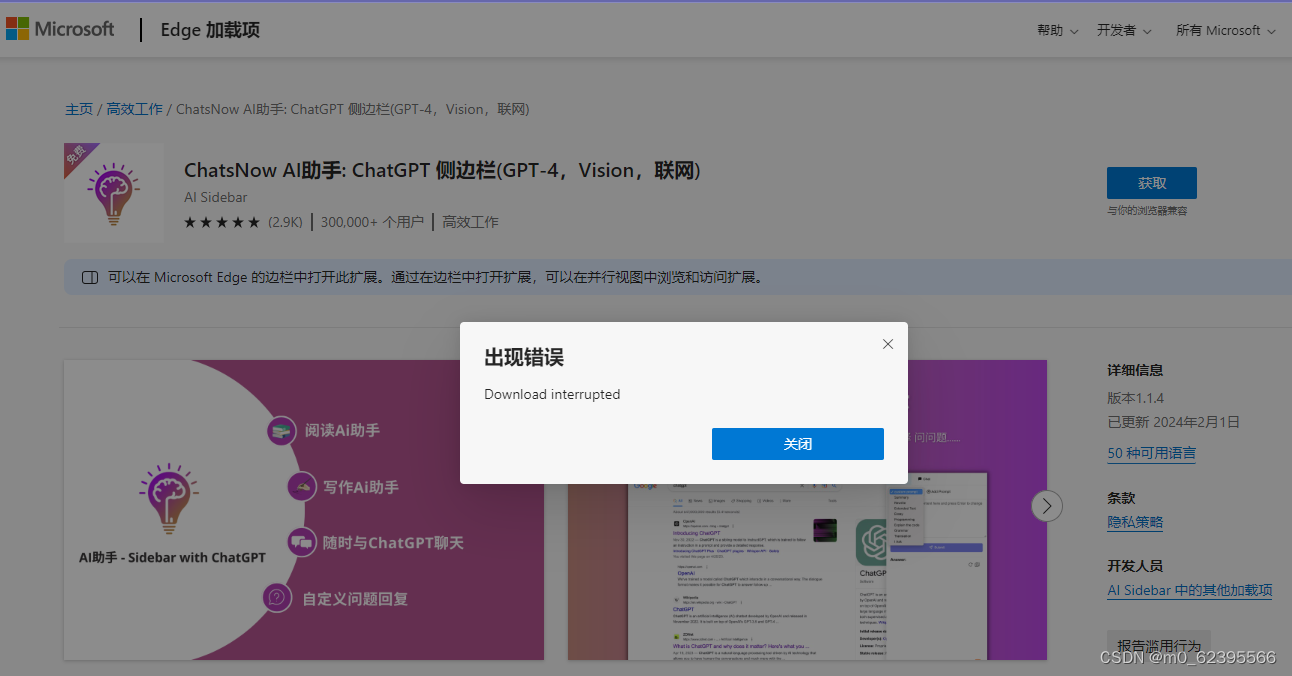Expand the 开发者 dropdown menu
1292x676 pixels.
point(1124,31)
